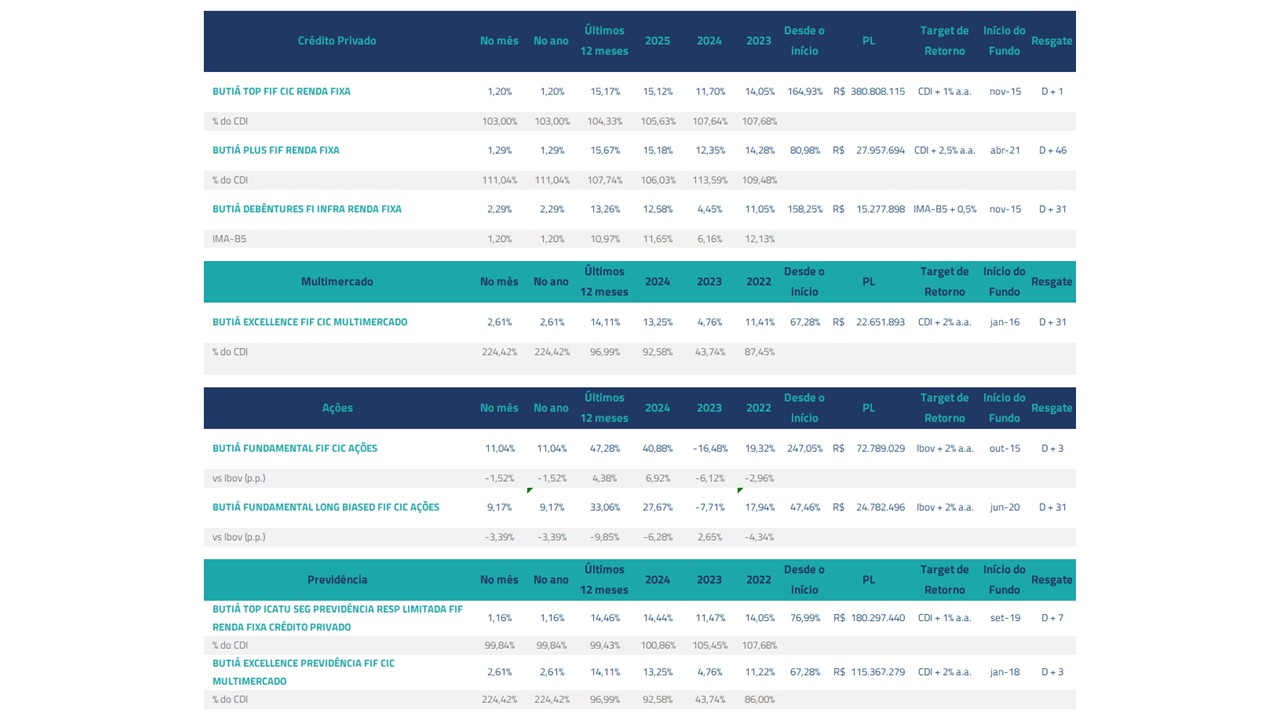
Task: Select the Multimercado section header
Action: 337,282
